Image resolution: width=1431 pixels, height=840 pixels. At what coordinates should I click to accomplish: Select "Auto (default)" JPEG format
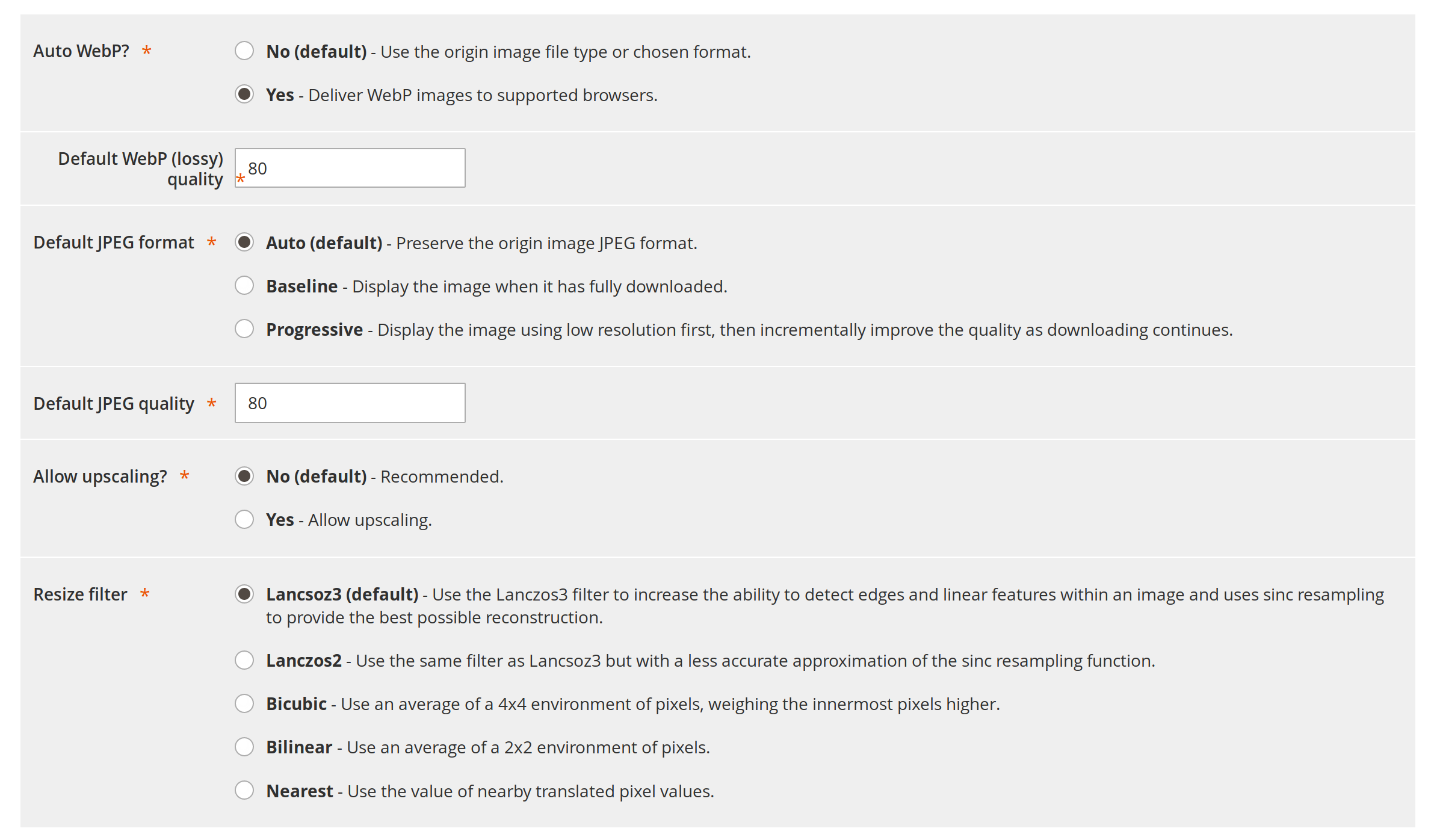coord(244,242)
